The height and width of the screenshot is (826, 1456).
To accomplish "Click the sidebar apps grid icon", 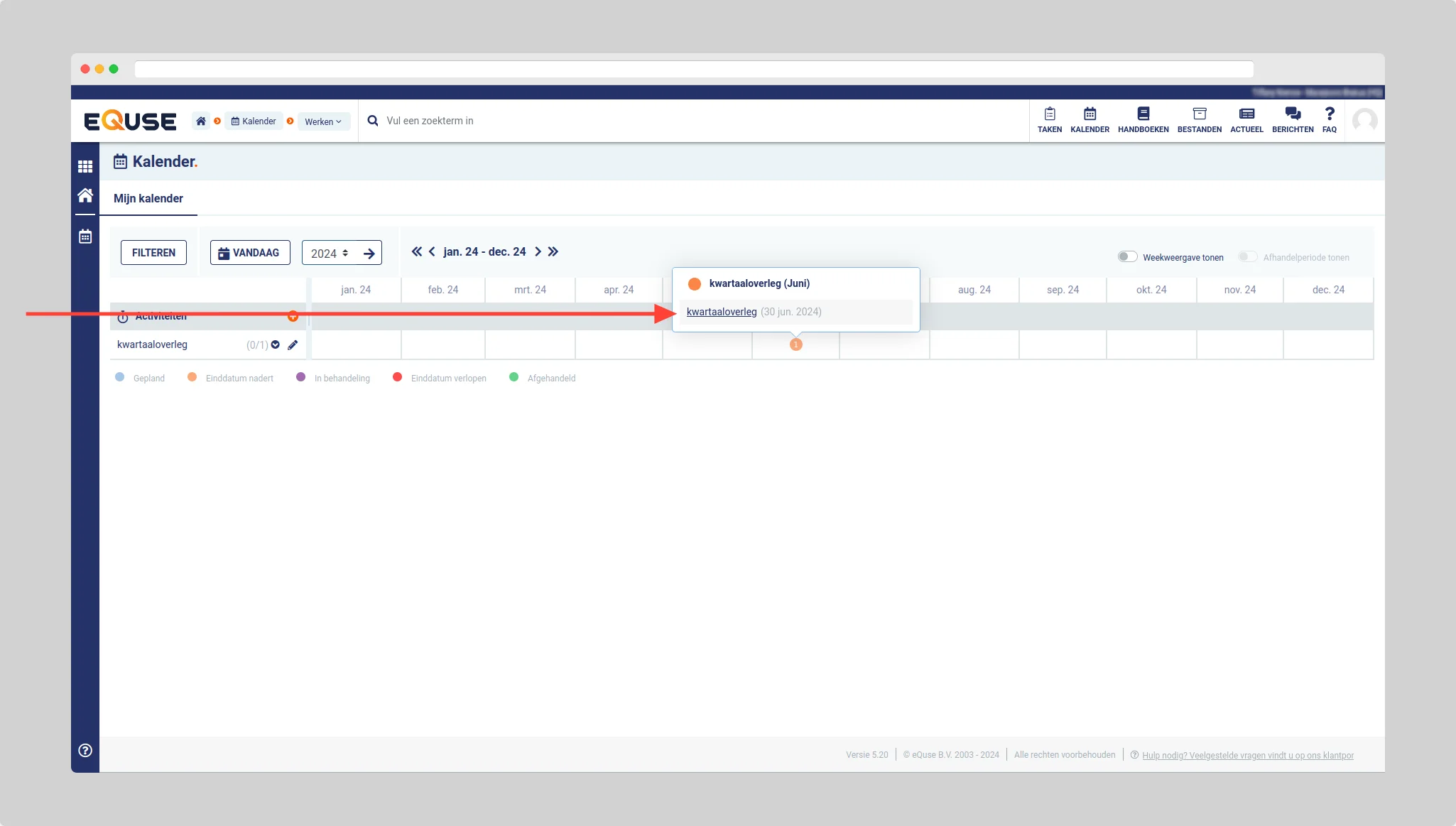I will point(85,166).
